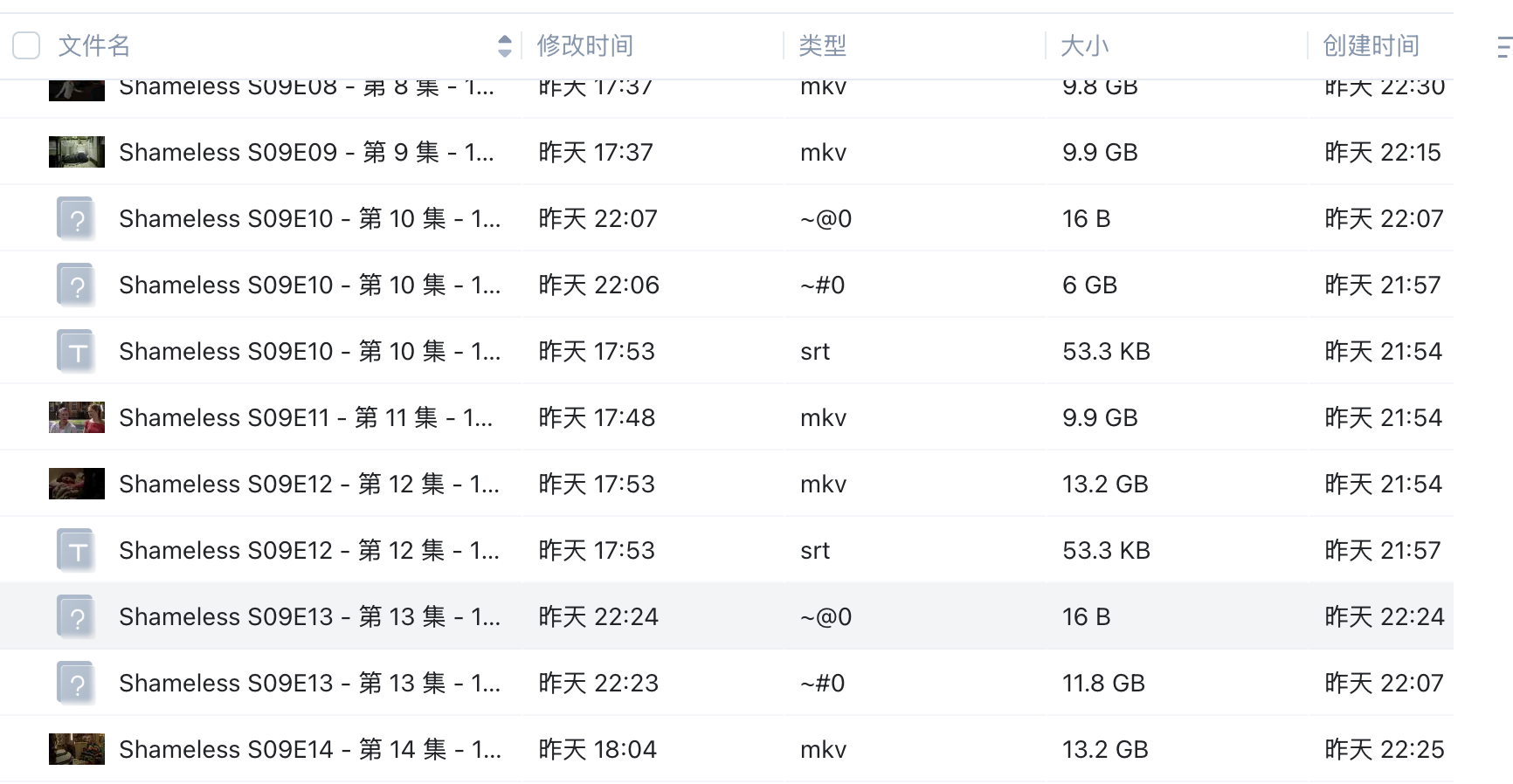1513x784 pixels.
Task: Select the Shameless S09E11 video thumbnail
Action: click(77, 417)
